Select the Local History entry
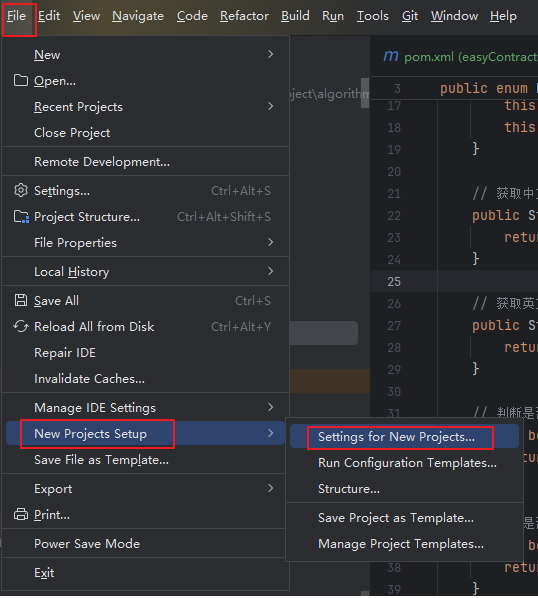538x598 pixels. pyautogui.click(x=145, y=271)
